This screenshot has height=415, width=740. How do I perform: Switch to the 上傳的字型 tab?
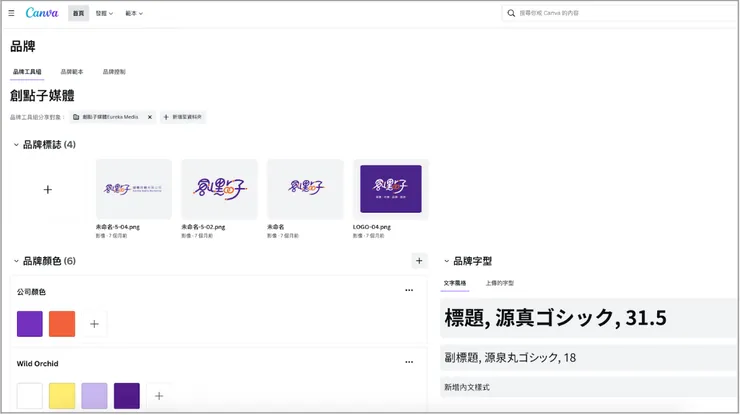click(x=499, y=283)
